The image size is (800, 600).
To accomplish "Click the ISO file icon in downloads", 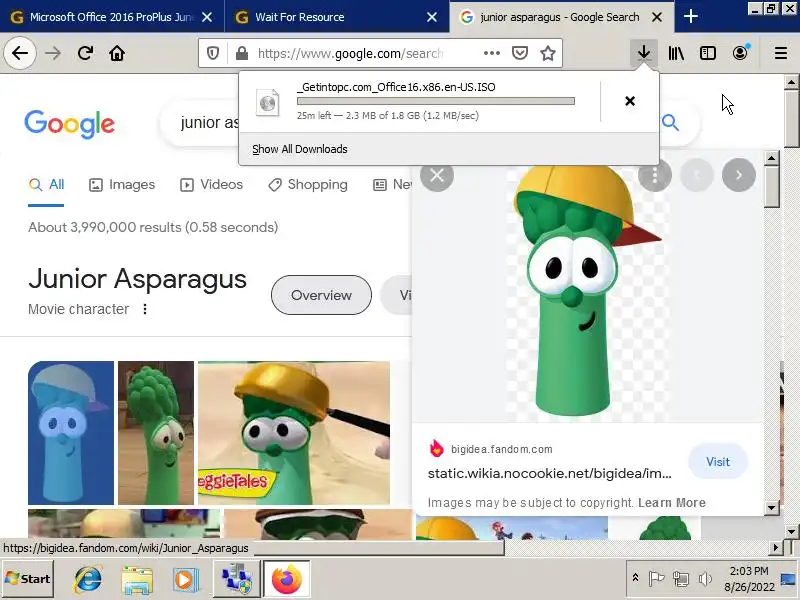I will [x=267, y=103].
